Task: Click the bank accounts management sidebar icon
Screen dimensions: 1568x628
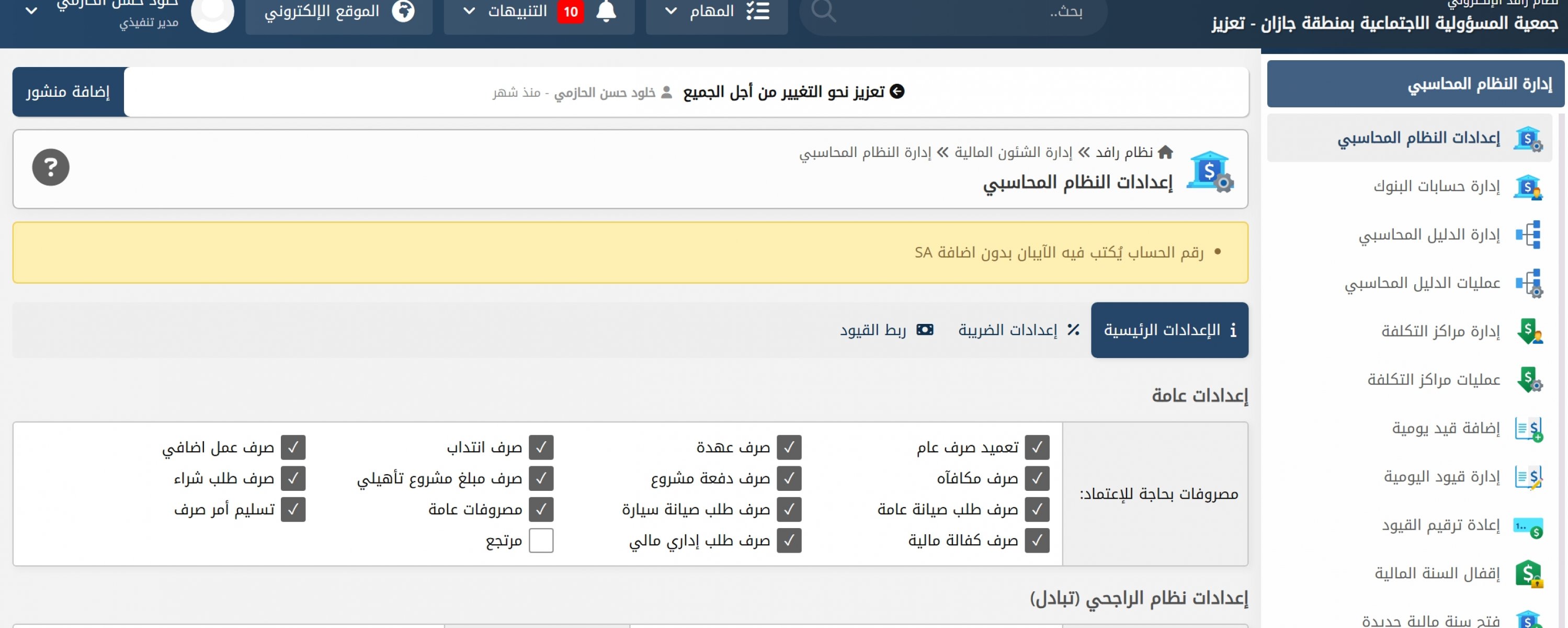Action: [1528, 186]
